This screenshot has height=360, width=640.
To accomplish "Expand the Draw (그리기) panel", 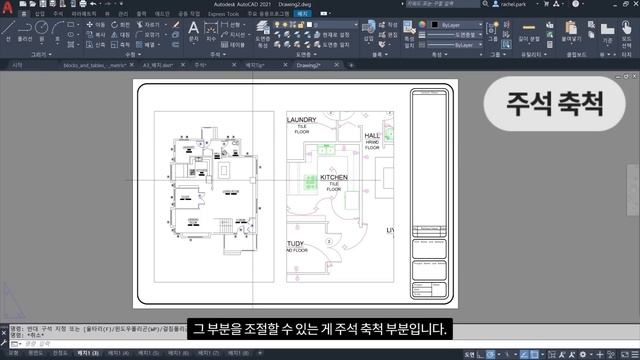I will click(x=42, y=54).
